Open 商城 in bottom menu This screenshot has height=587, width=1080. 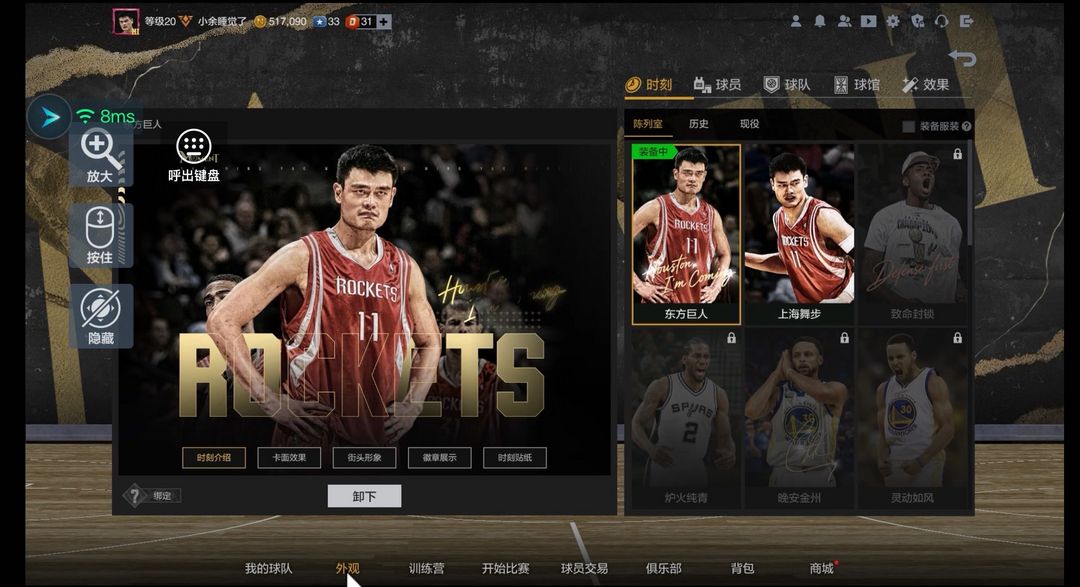click(x=822, y=568)
